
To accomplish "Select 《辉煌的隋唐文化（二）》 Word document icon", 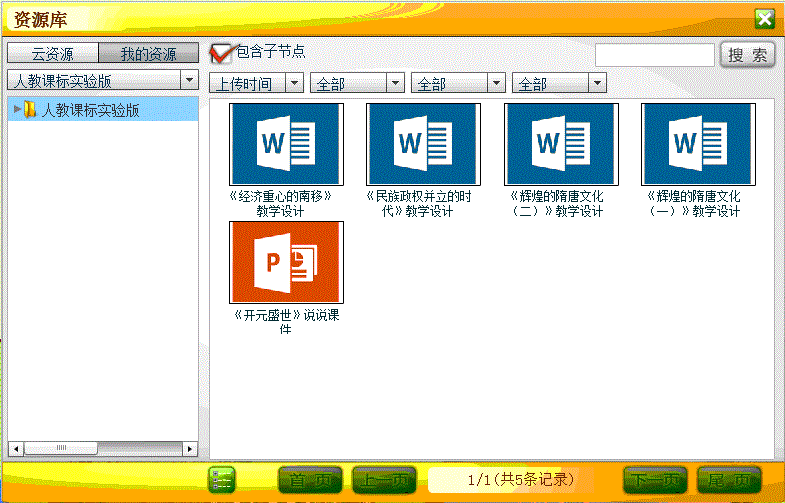I will click(x=560, y=144).
